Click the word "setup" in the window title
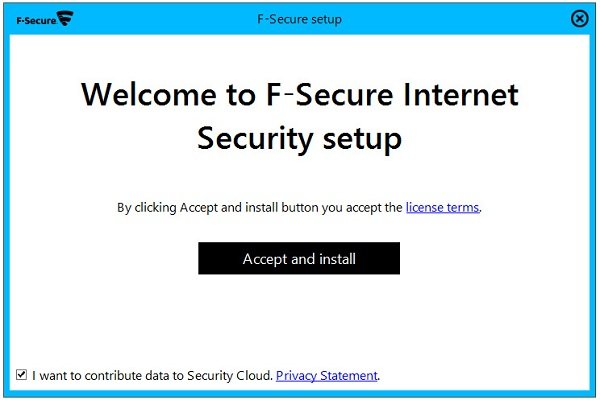This screenshot has height=400, width=600. pos(325,18)
